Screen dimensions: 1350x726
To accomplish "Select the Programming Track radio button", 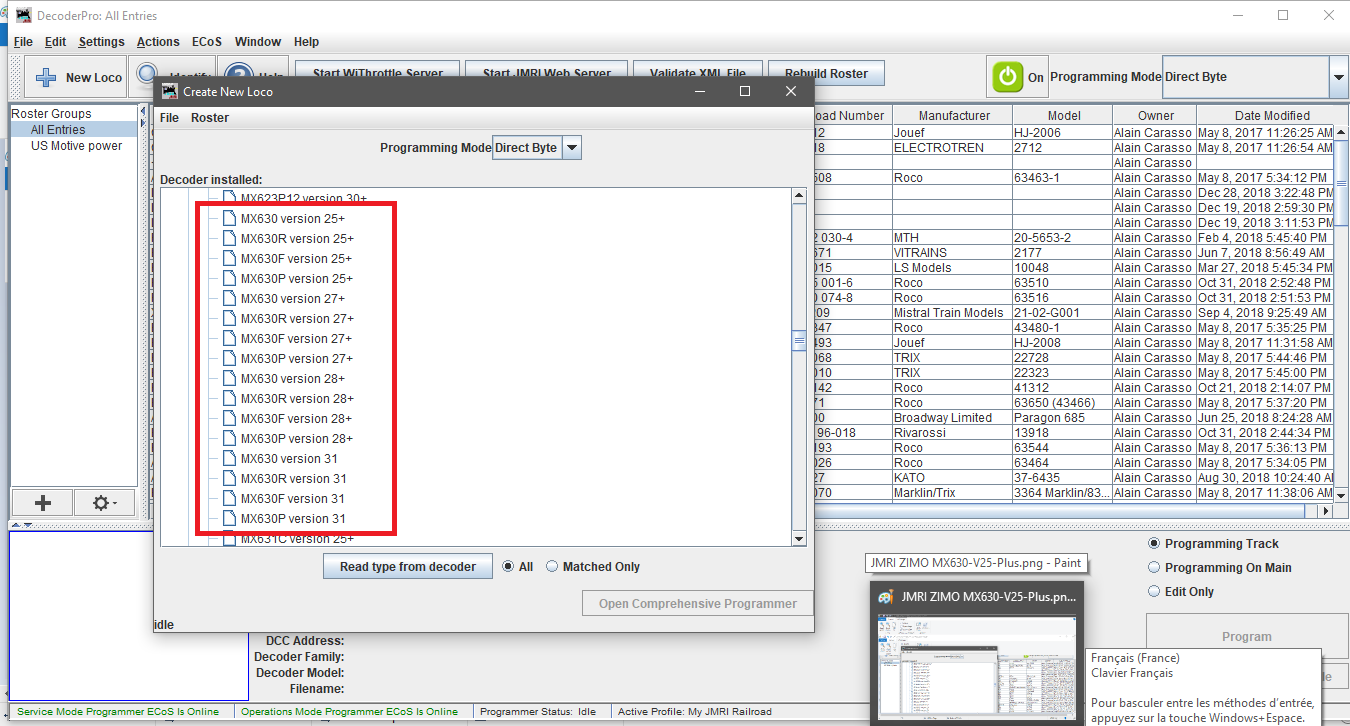I will 1155,544.
